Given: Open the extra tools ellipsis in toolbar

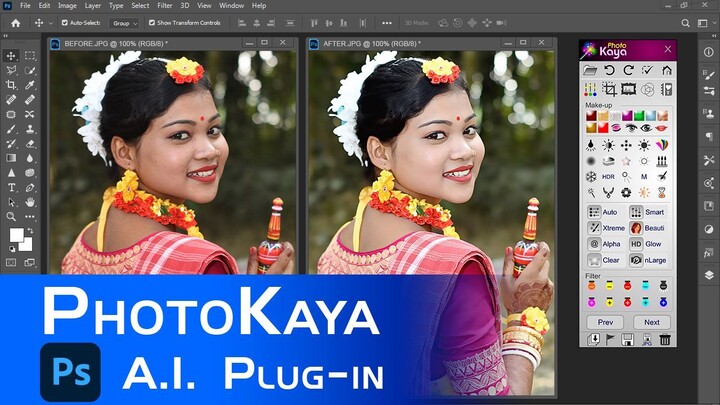Looking at the screenshot, I should point(30,217).
